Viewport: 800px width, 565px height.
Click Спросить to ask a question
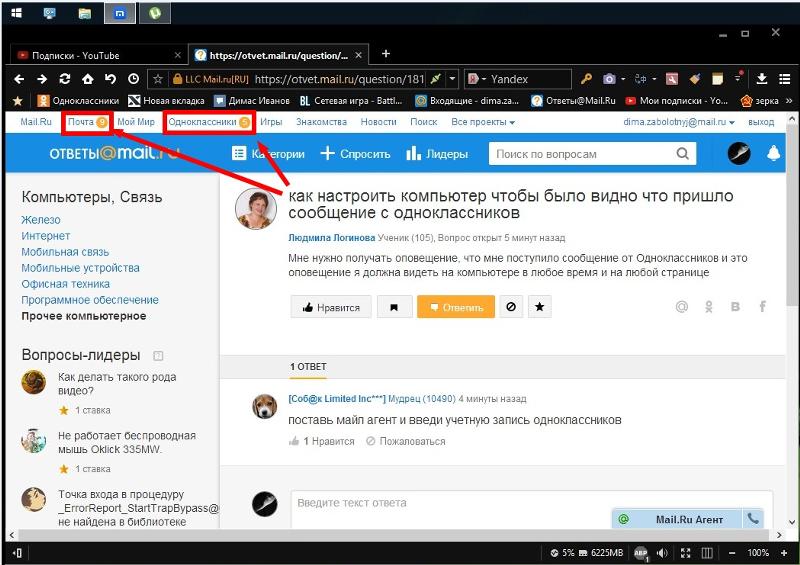point(355,154)
